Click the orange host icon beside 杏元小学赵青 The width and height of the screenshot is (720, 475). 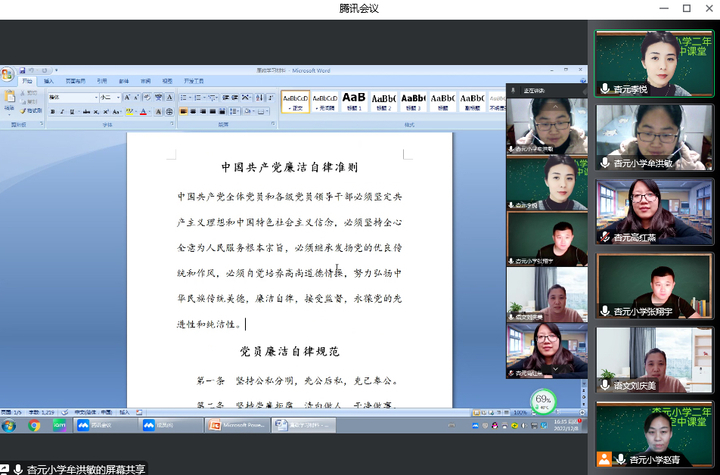pos(604,458)
